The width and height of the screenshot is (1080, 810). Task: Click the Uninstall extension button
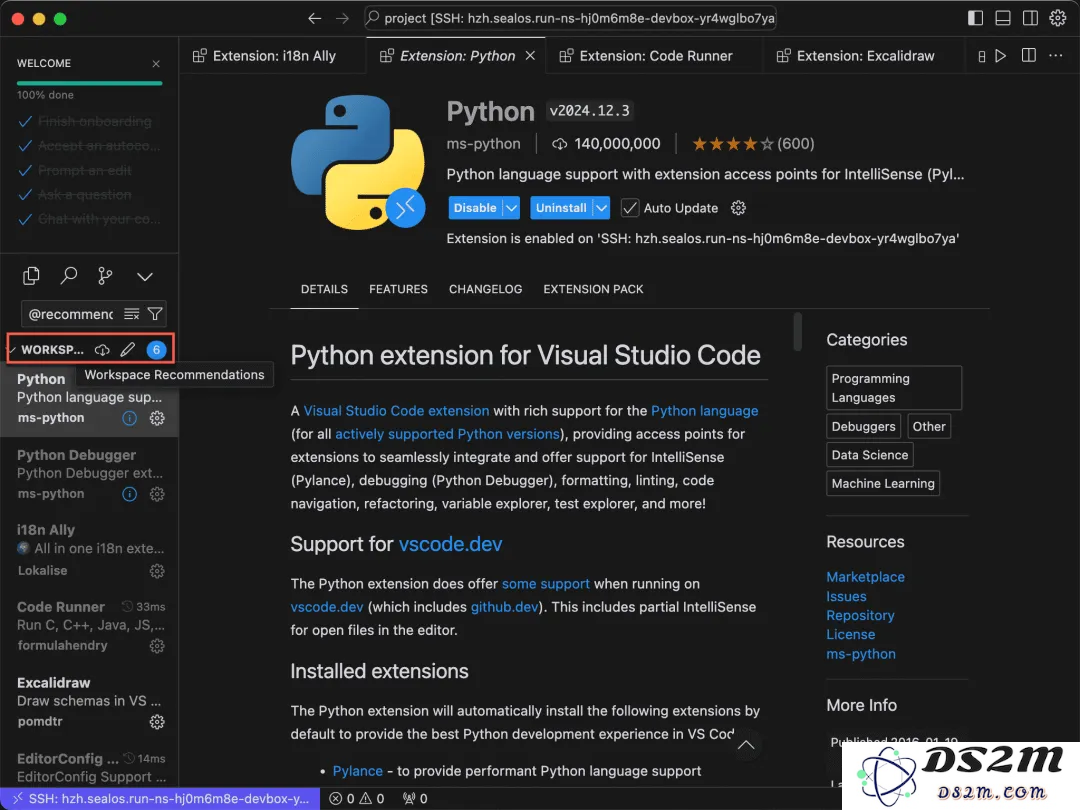[x=561, y=208]
